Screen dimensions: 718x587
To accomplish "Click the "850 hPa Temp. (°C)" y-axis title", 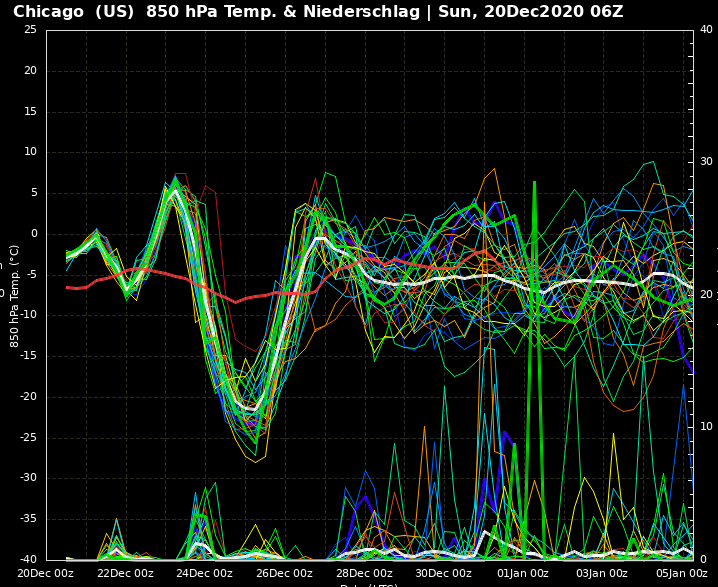I will [15, 295].
